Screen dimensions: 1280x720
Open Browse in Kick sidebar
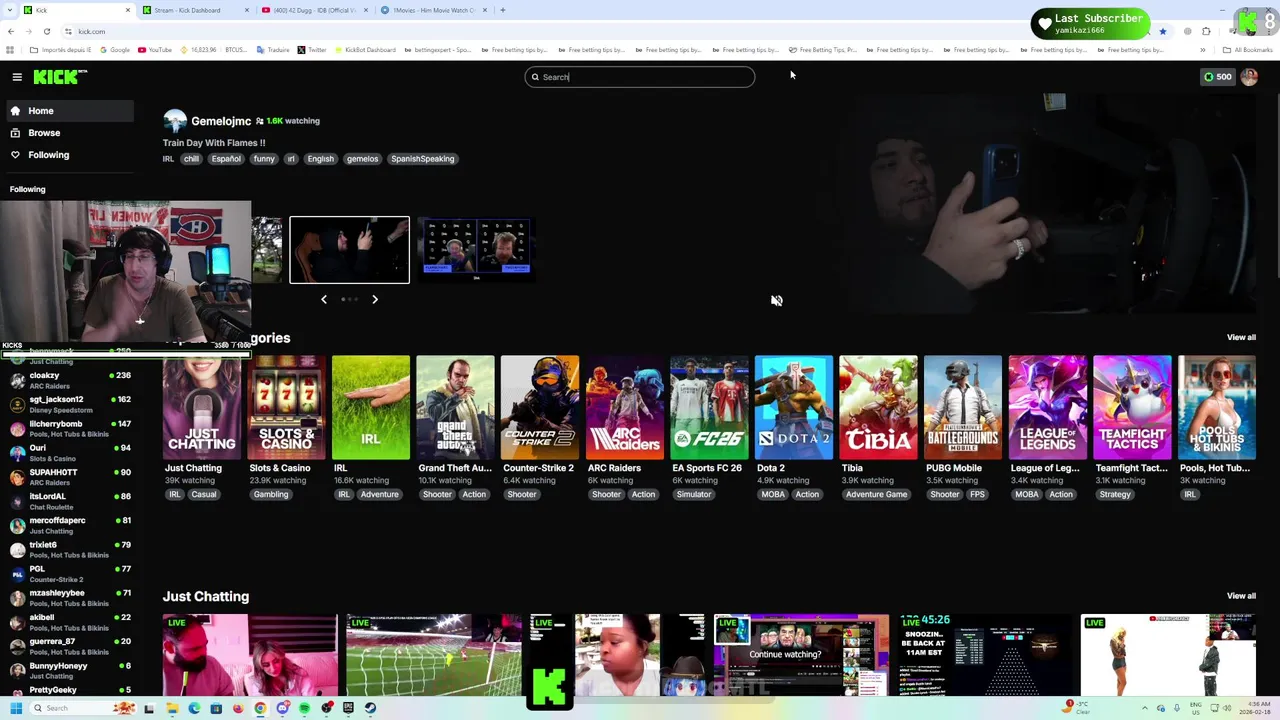pyautogui.click(x=68, y=133)
